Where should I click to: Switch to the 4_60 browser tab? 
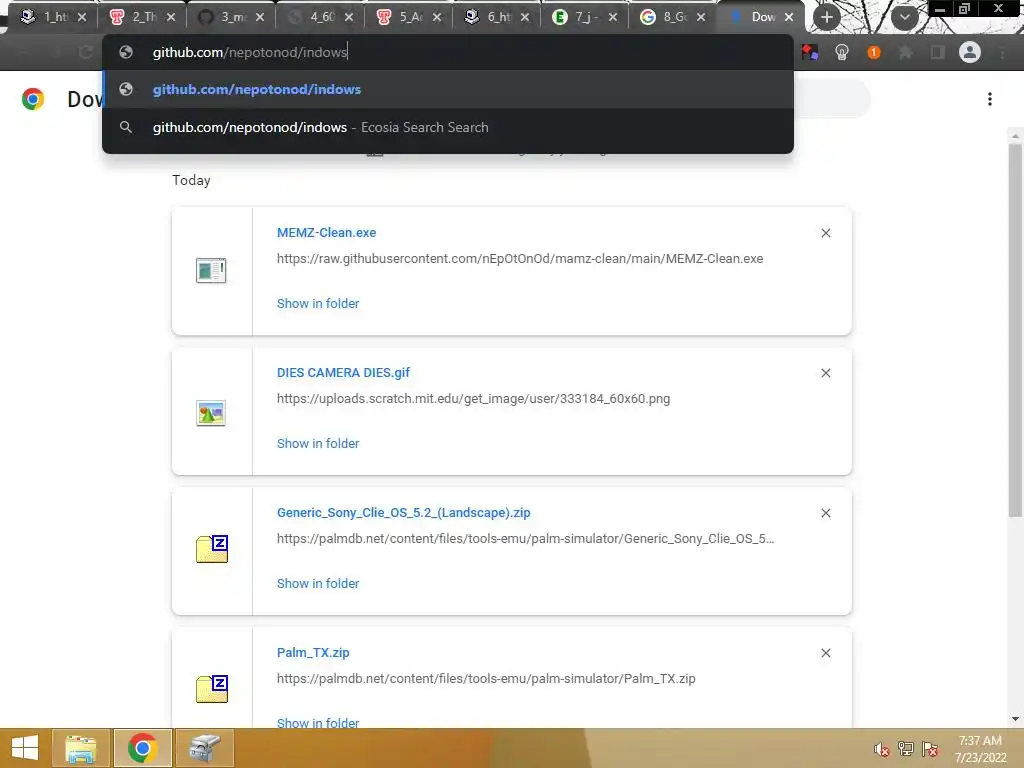321,17
